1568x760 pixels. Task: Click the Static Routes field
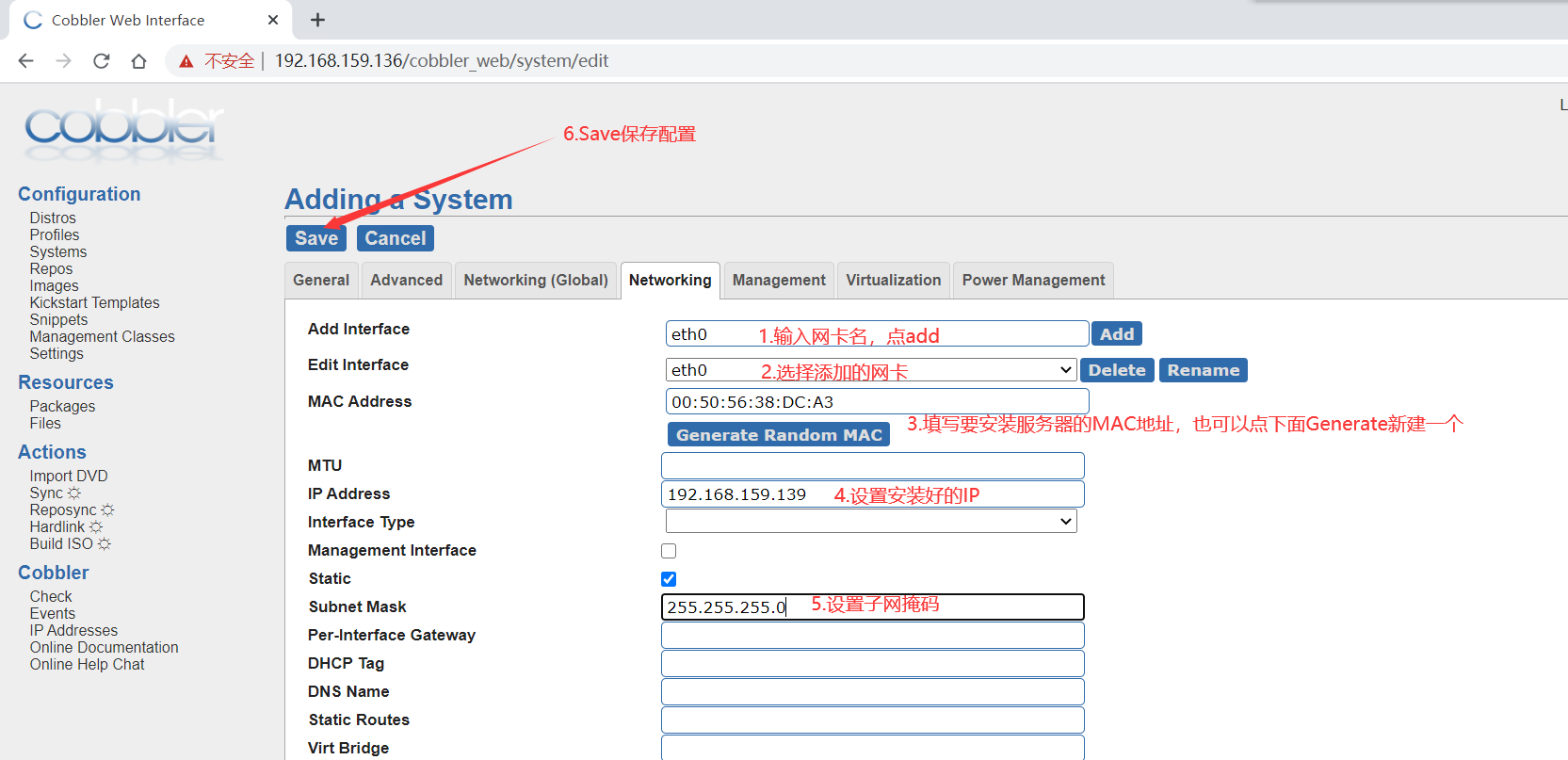pyautogui.click(x=873, y=720)
